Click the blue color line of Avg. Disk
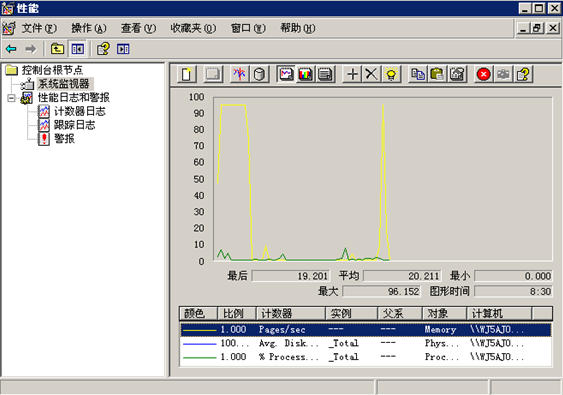This screenshot has width=563, height=395. [200, 344]
